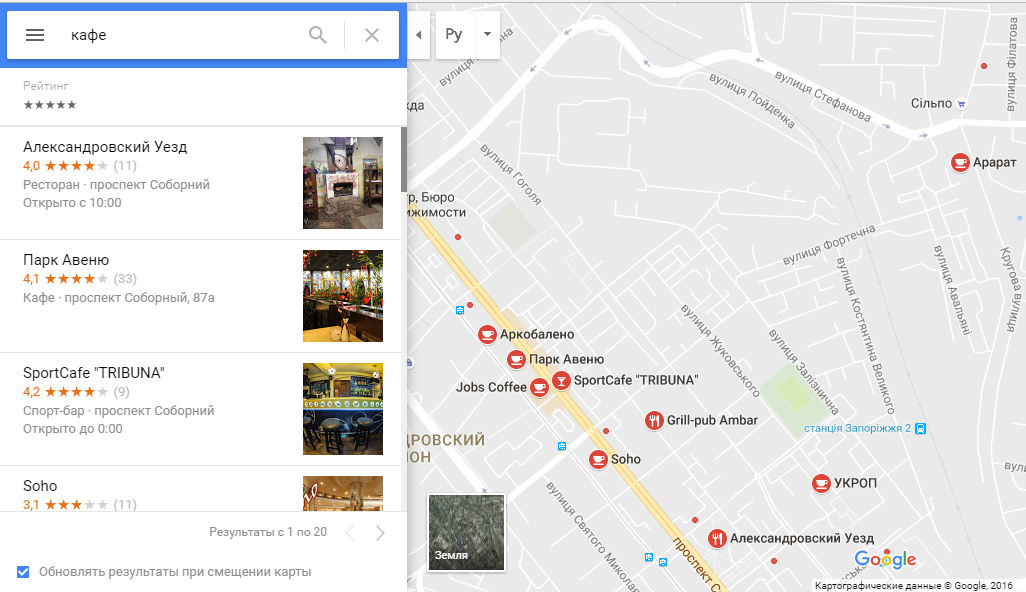The width and height of the screenshot is (1026, 592).
Task: Switch to satellite view using Земля thumbnail
Action: pos(467,533)
